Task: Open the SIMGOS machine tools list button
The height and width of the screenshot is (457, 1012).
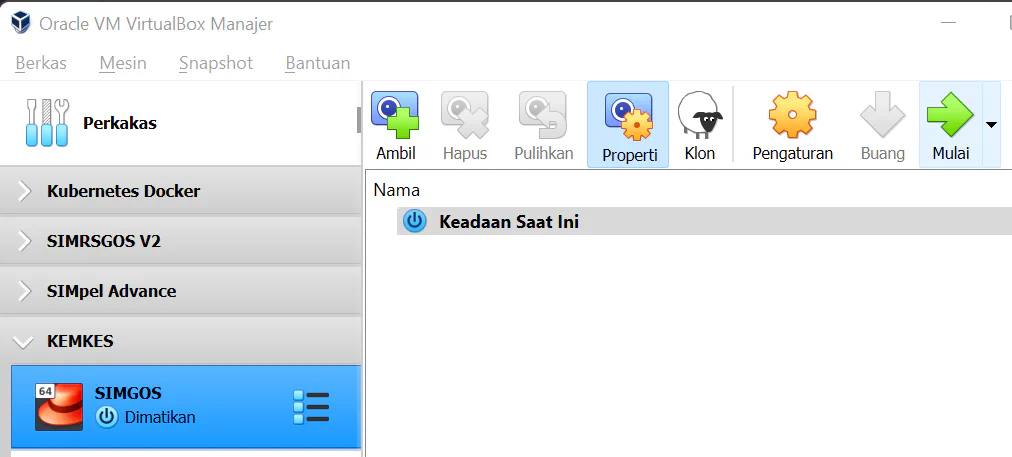Action: point(311,407)
